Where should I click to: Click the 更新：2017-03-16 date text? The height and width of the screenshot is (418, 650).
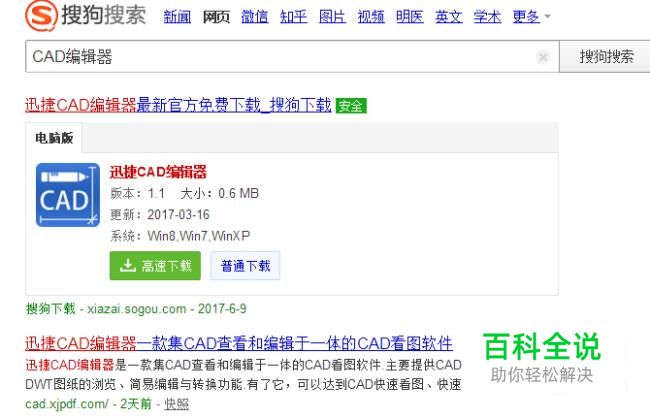click(160, 215)
